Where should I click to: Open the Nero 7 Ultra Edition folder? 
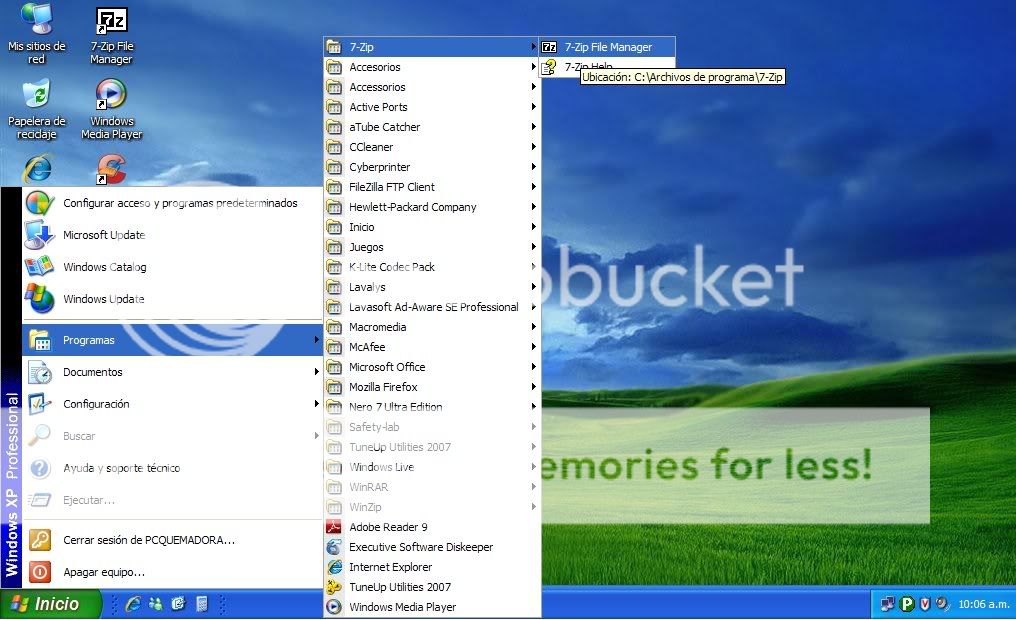pos(432,407)
